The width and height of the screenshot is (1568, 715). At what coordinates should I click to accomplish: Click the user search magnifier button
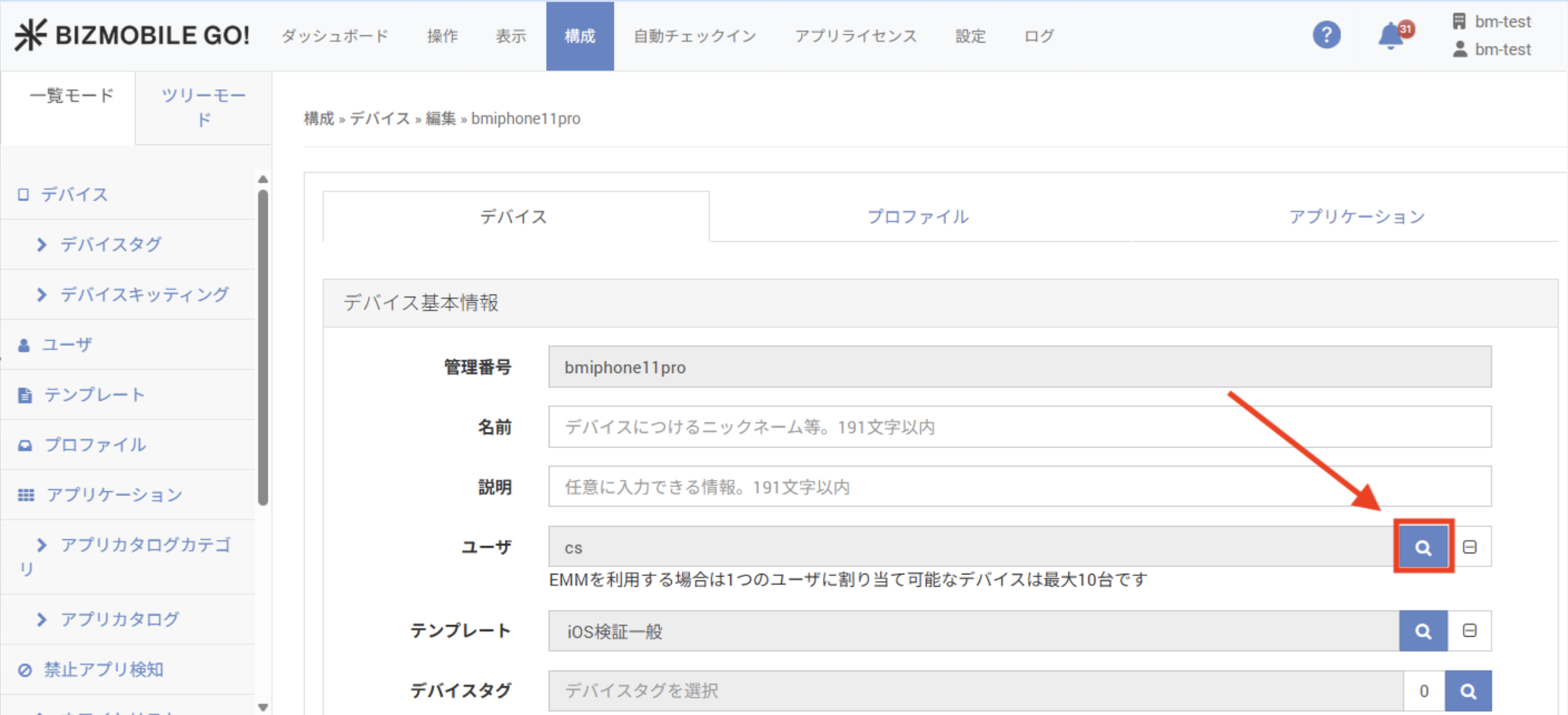1423,547
